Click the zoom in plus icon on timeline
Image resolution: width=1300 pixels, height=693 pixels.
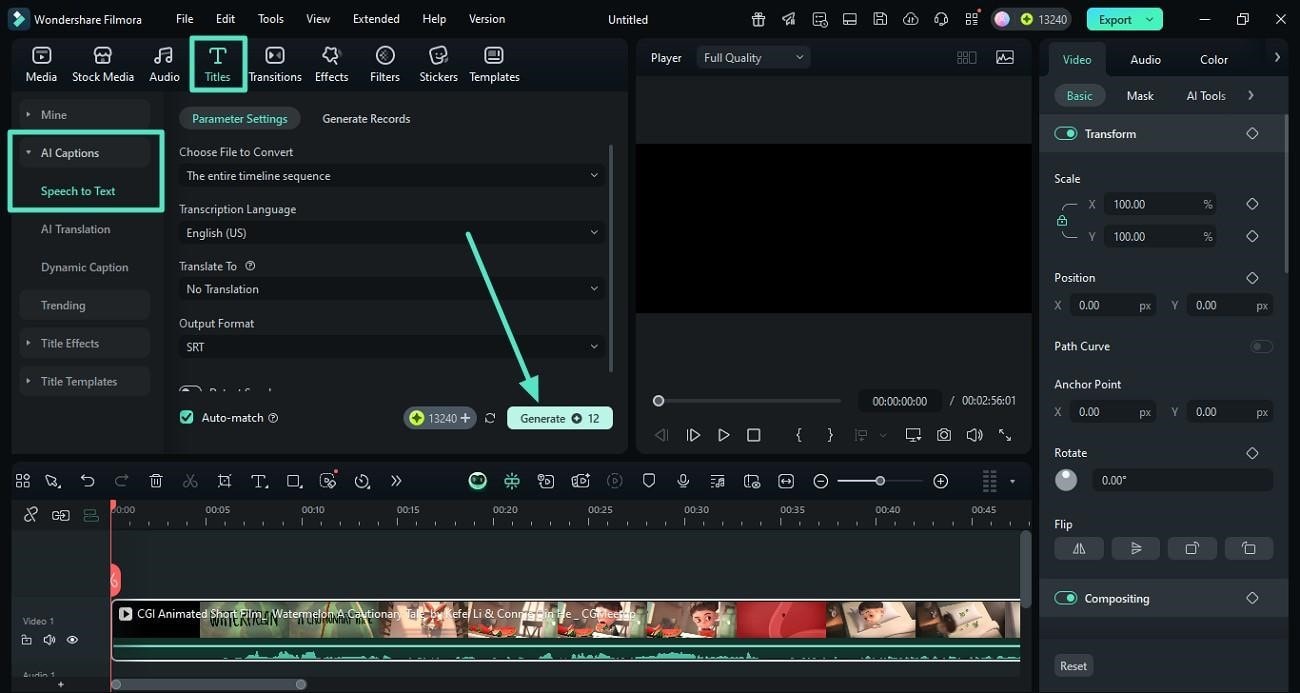click(x=940, y=481)
